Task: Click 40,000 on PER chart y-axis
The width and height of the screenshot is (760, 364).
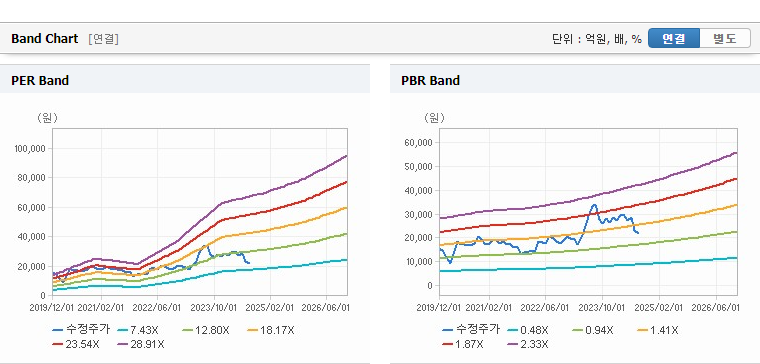Action: [x=33, y=237]
